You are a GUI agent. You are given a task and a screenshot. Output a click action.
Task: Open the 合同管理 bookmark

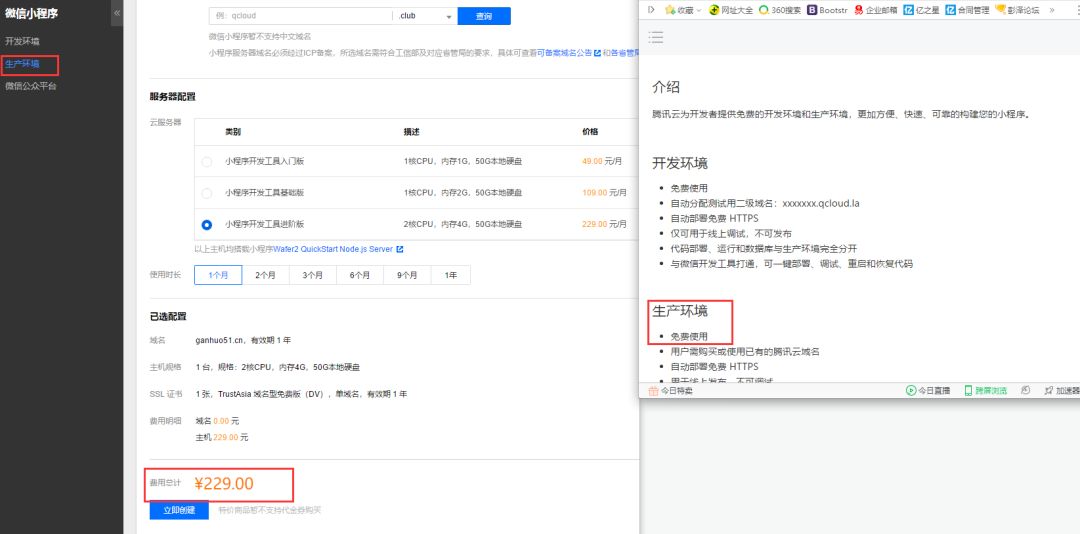click(x=967, y=10)
